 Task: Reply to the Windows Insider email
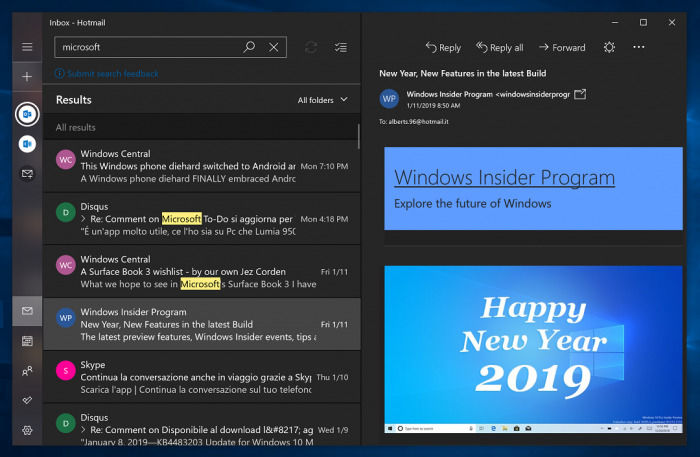443,47
